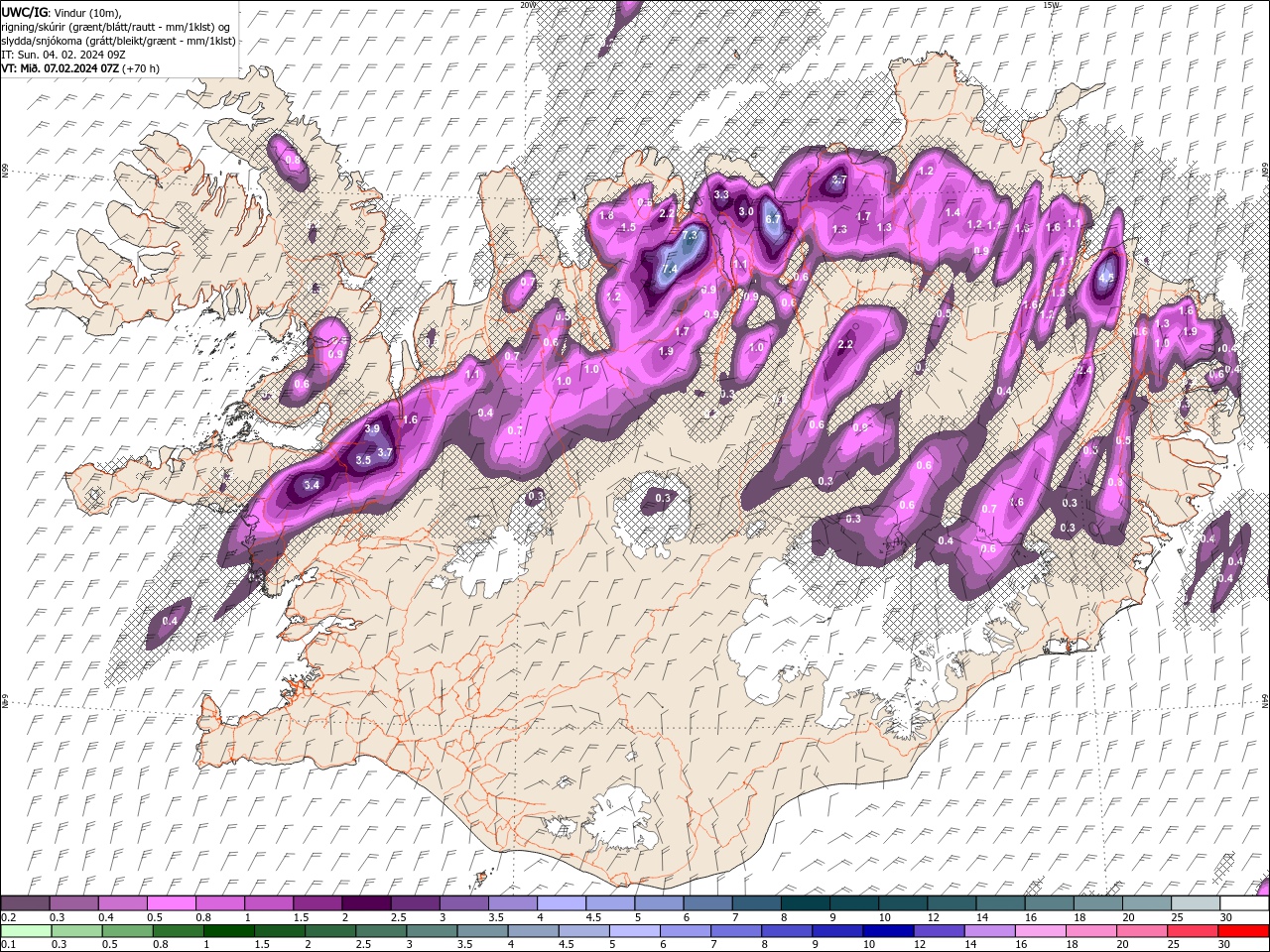Click the 3.5 precipitation value in the west
The image size is (1270, 952).
pos(363,460)
